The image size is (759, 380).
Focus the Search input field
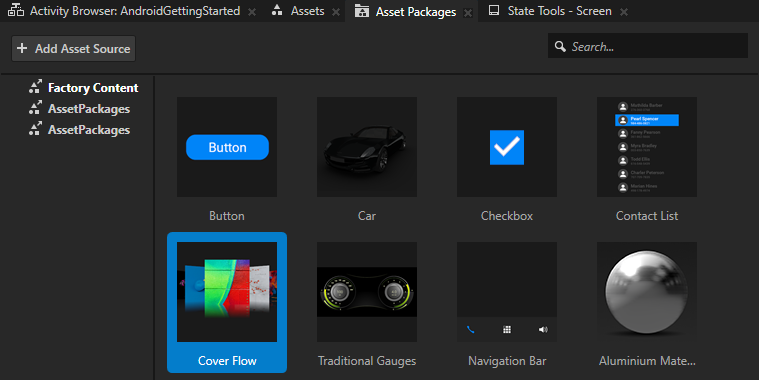[648, 46]
